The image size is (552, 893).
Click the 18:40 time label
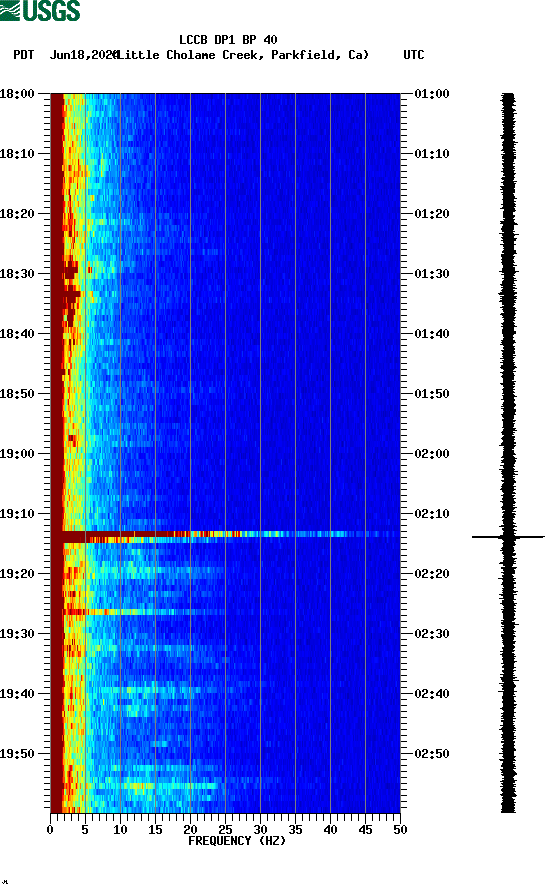pyautogui.click(x=17, y=334)
